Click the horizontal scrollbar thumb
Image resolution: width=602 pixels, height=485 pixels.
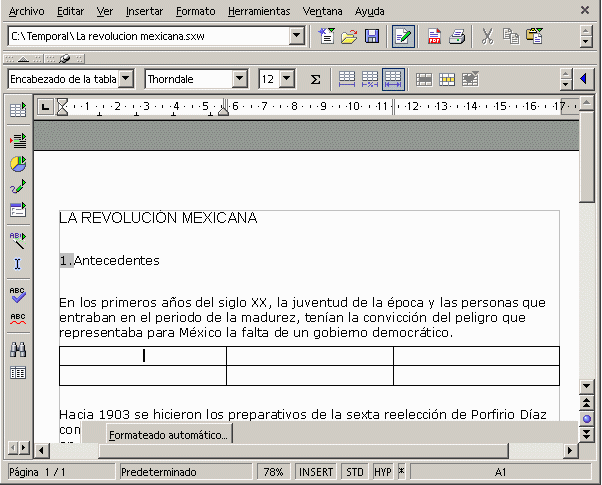click(303, 450)
